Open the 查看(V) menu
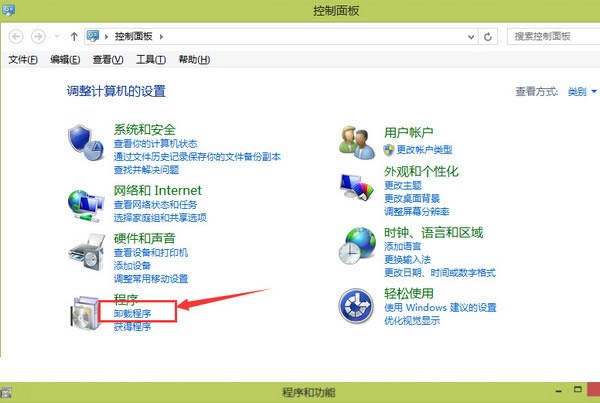The image size is (600, 403). point(108,60)
